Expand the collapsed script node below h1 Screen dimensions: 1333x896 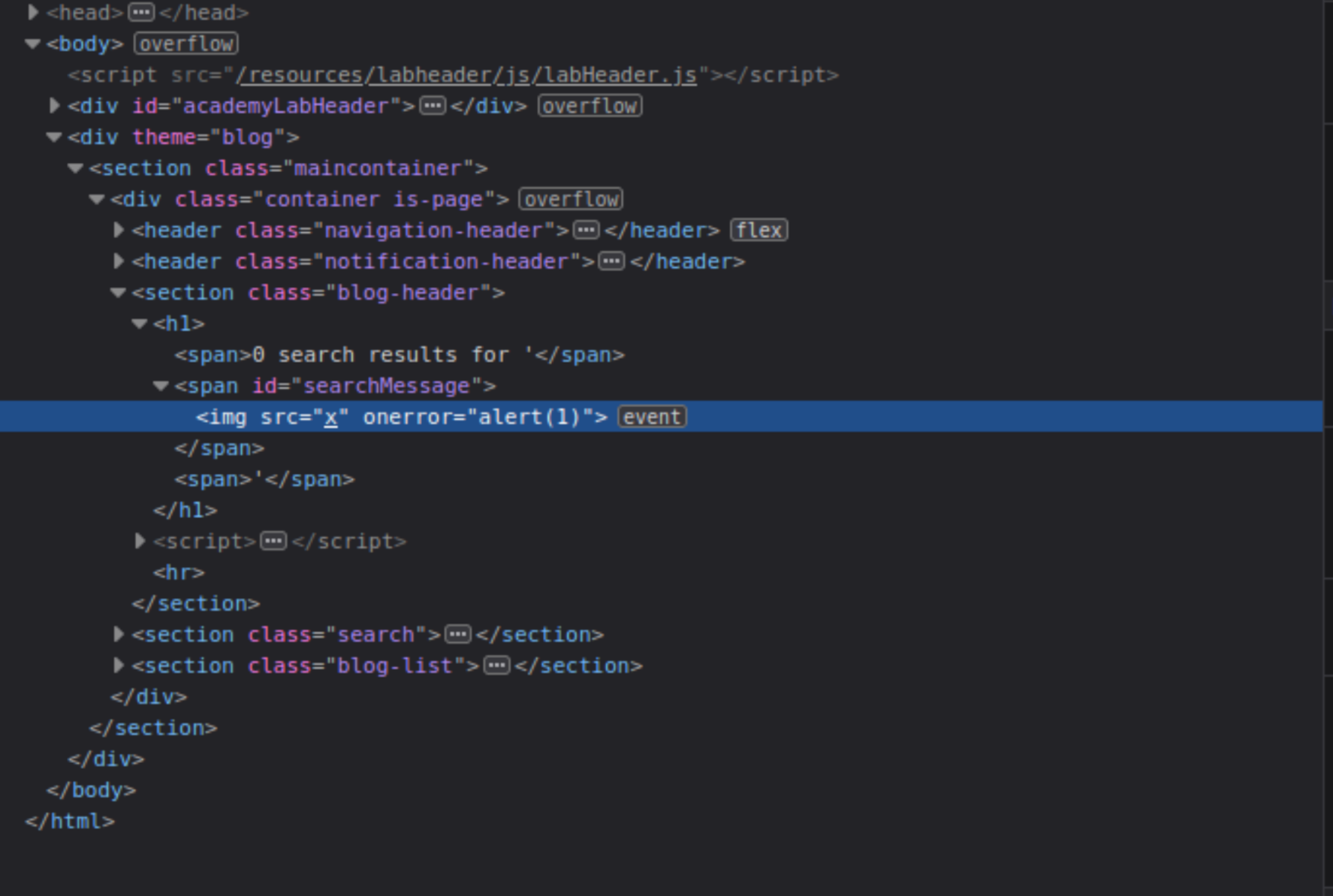coord(140,541)
